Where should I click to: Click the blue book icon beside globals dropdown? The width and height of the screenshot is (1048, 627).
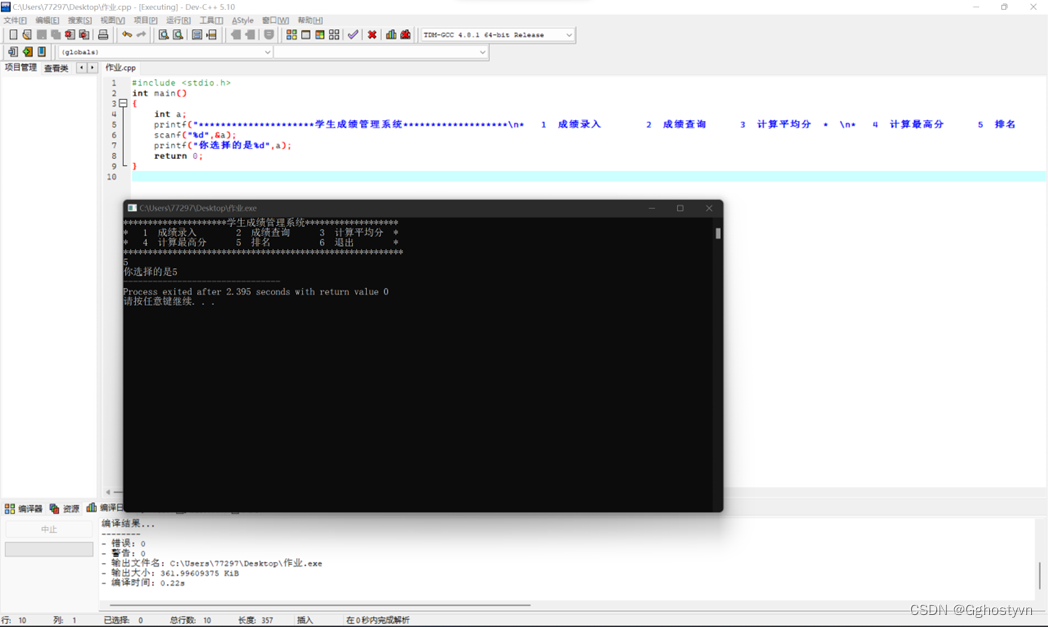(x=41, y=51)
